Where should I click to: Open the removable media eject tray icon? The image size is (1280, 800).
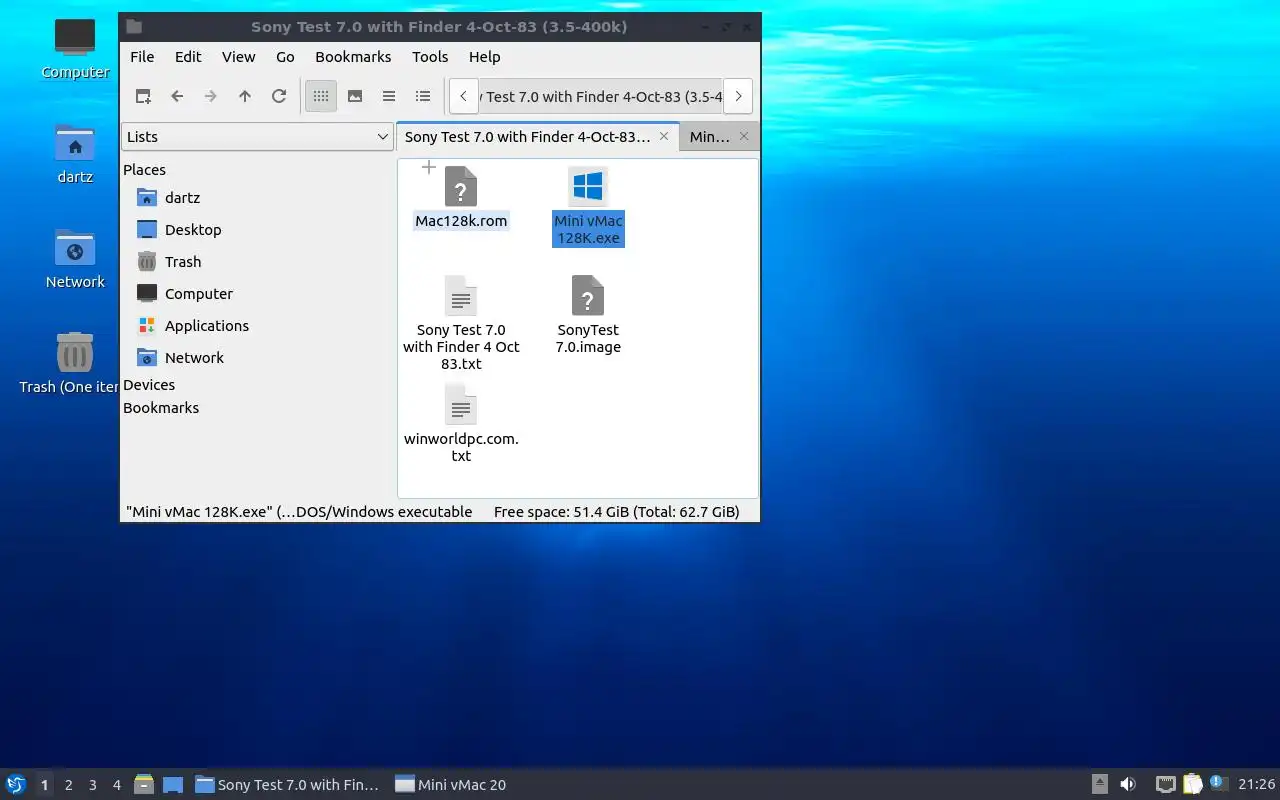[x=1099, y=785]
